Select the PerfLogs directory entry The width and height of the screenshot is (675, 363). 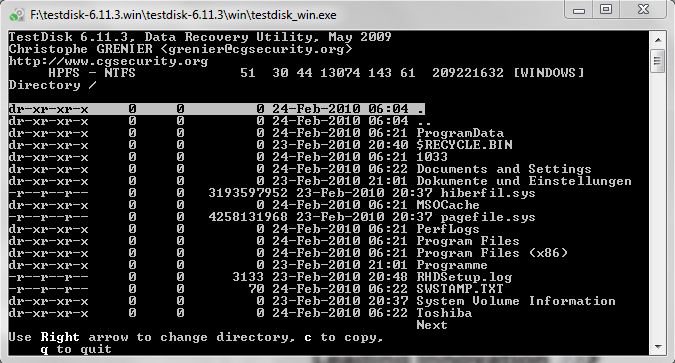click(244, 230)
